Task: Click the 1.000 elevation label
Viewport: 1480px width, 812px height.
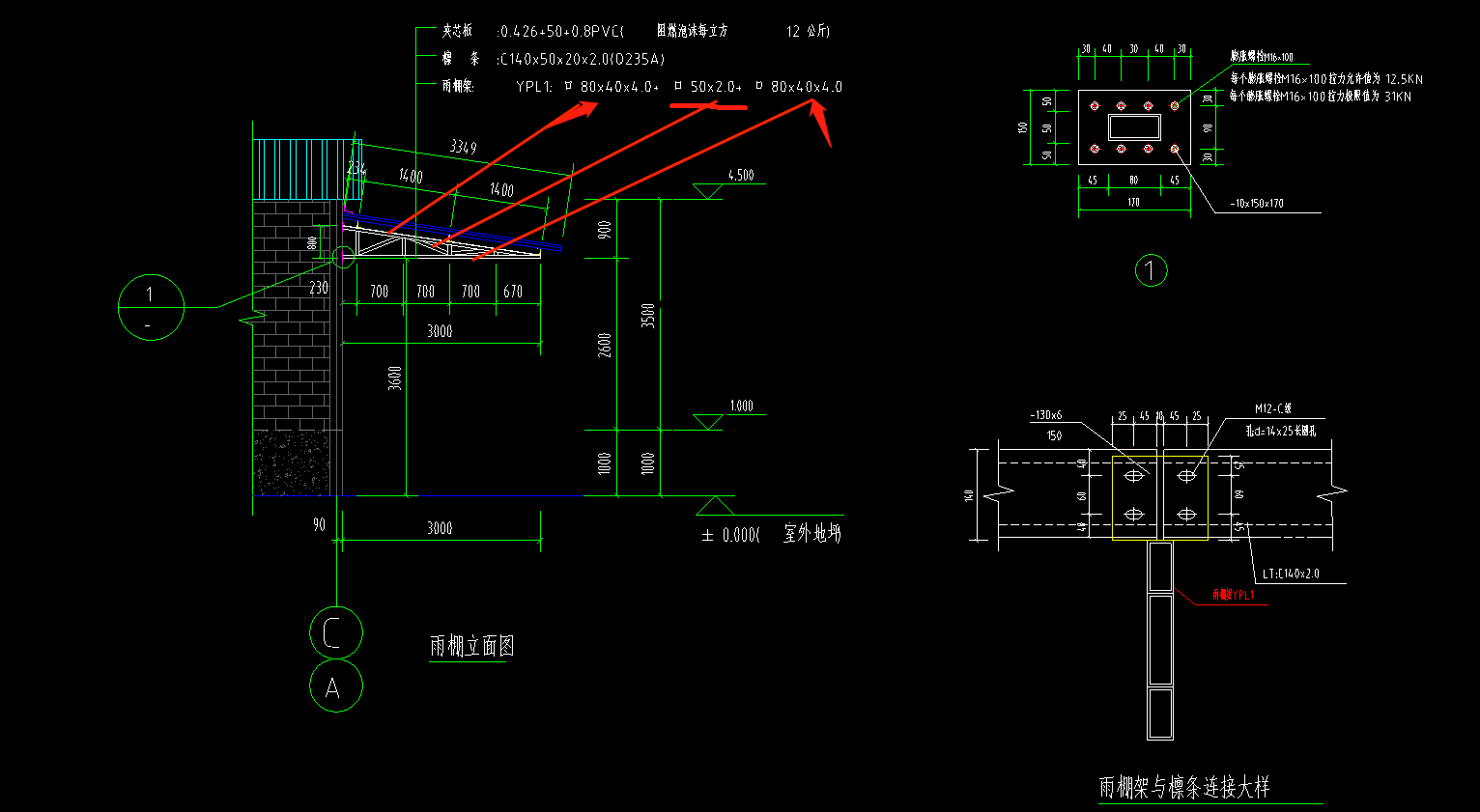Action: (x=741, y=406)
